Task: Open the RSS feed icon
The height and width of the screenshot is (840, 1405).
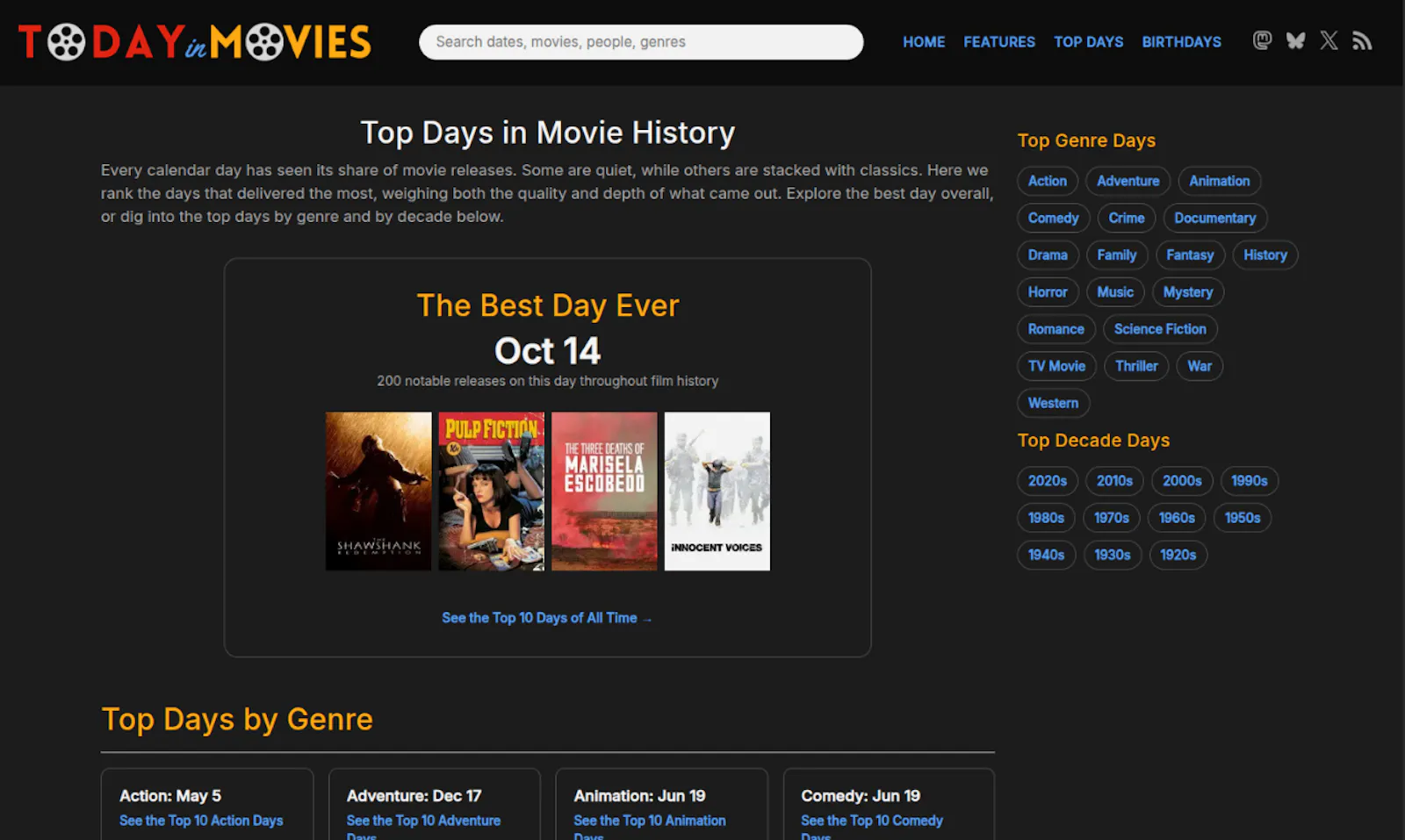Action: click(1362, 41)
